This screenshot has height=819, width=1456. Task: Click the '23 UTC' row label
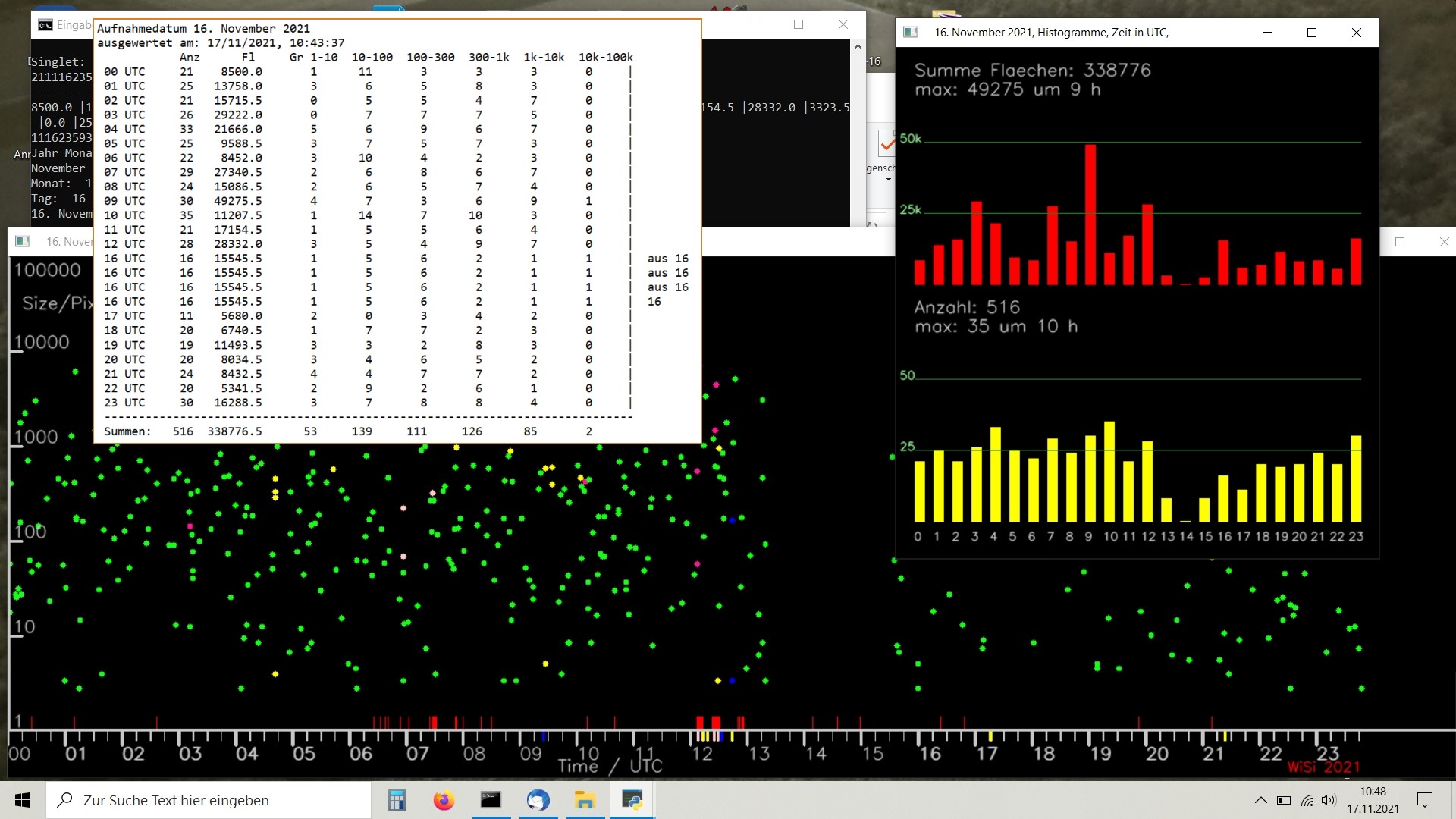pyautogui.click(x=124, y=403)
